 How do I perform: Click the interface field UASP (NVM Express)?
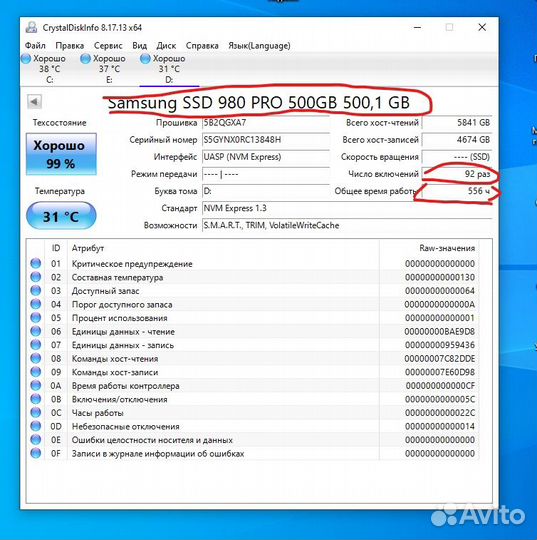point(266,157)
